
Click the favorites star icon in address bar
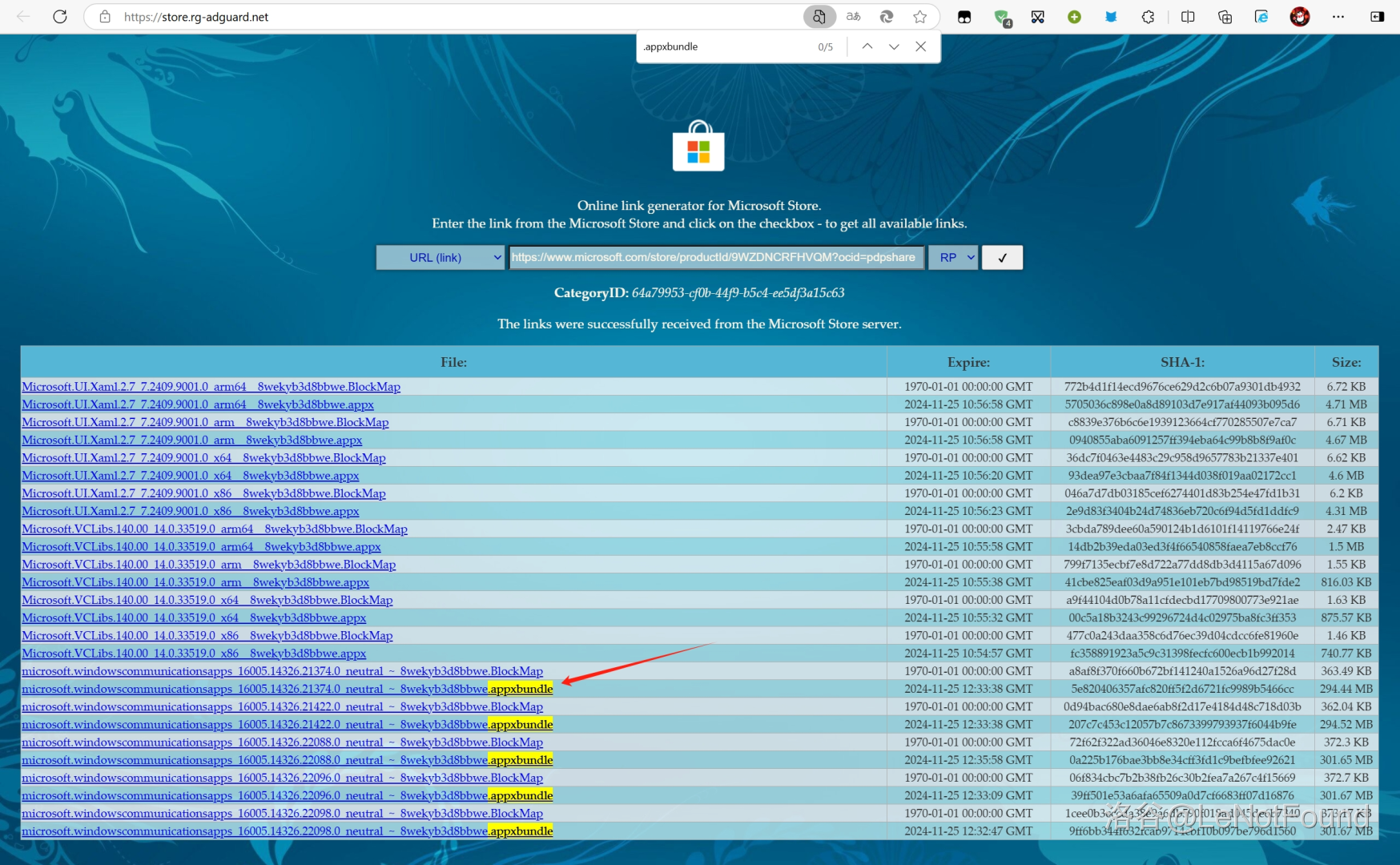(x=920, y=17)
